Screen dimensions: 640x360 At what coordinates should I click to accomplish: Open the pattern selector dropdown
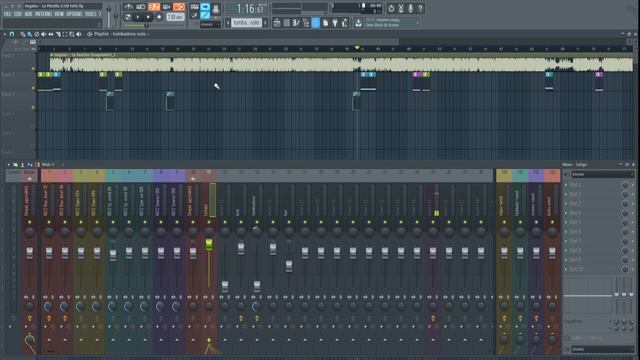pos(247,23)
